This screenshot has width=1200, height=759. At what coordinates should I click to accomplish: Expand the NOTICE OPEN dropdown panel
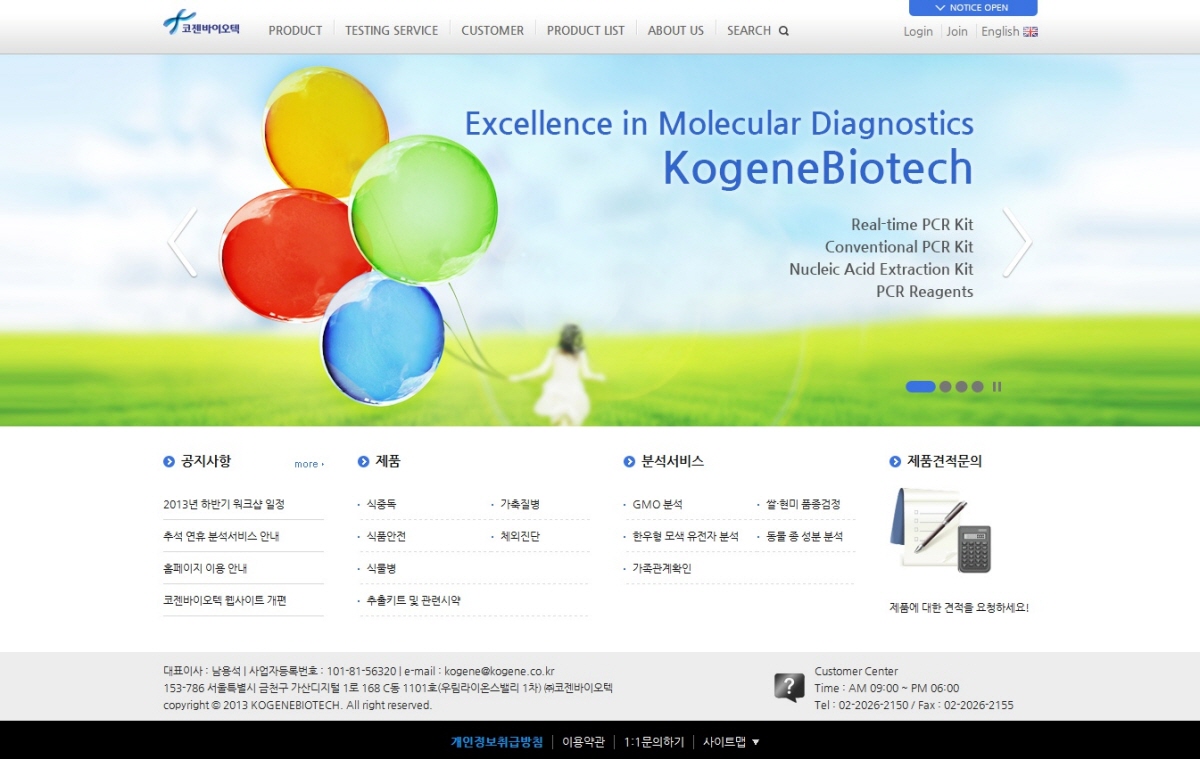tap(972, 8)
